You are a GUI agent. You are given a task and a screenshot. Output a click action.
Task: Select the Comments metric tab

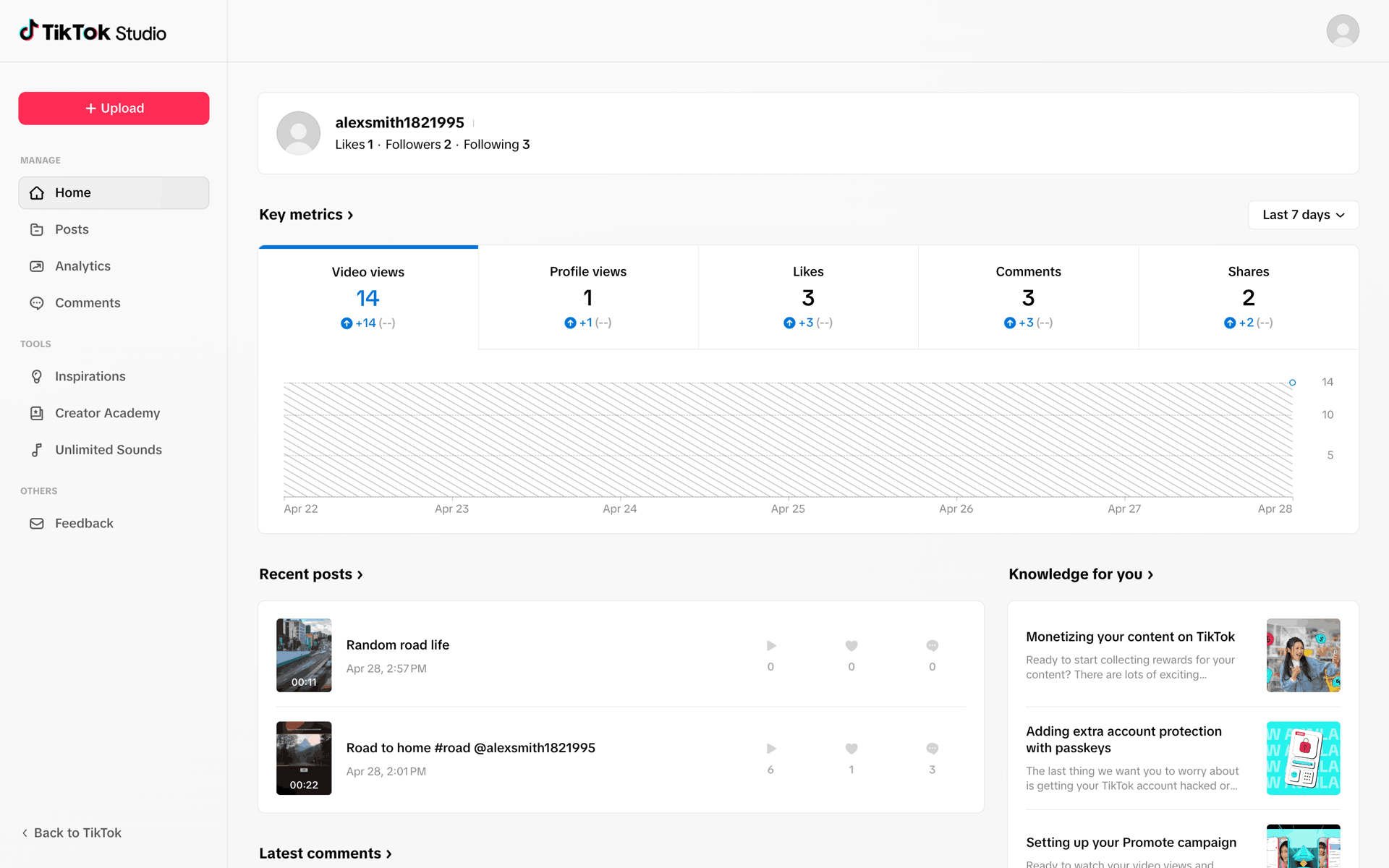1028,297
